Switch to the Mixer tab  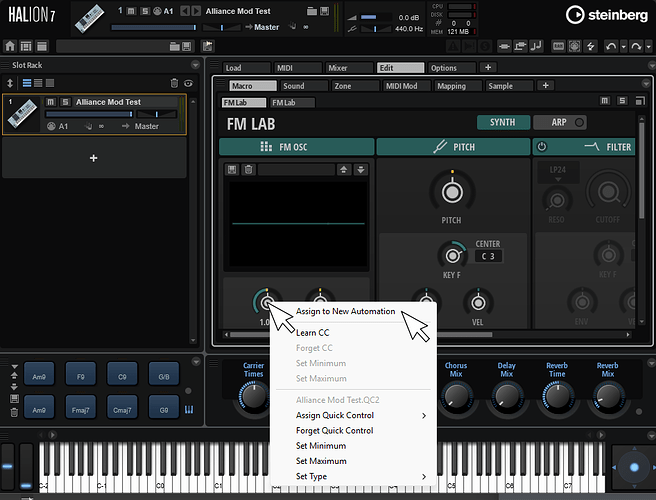coord(349,68)
